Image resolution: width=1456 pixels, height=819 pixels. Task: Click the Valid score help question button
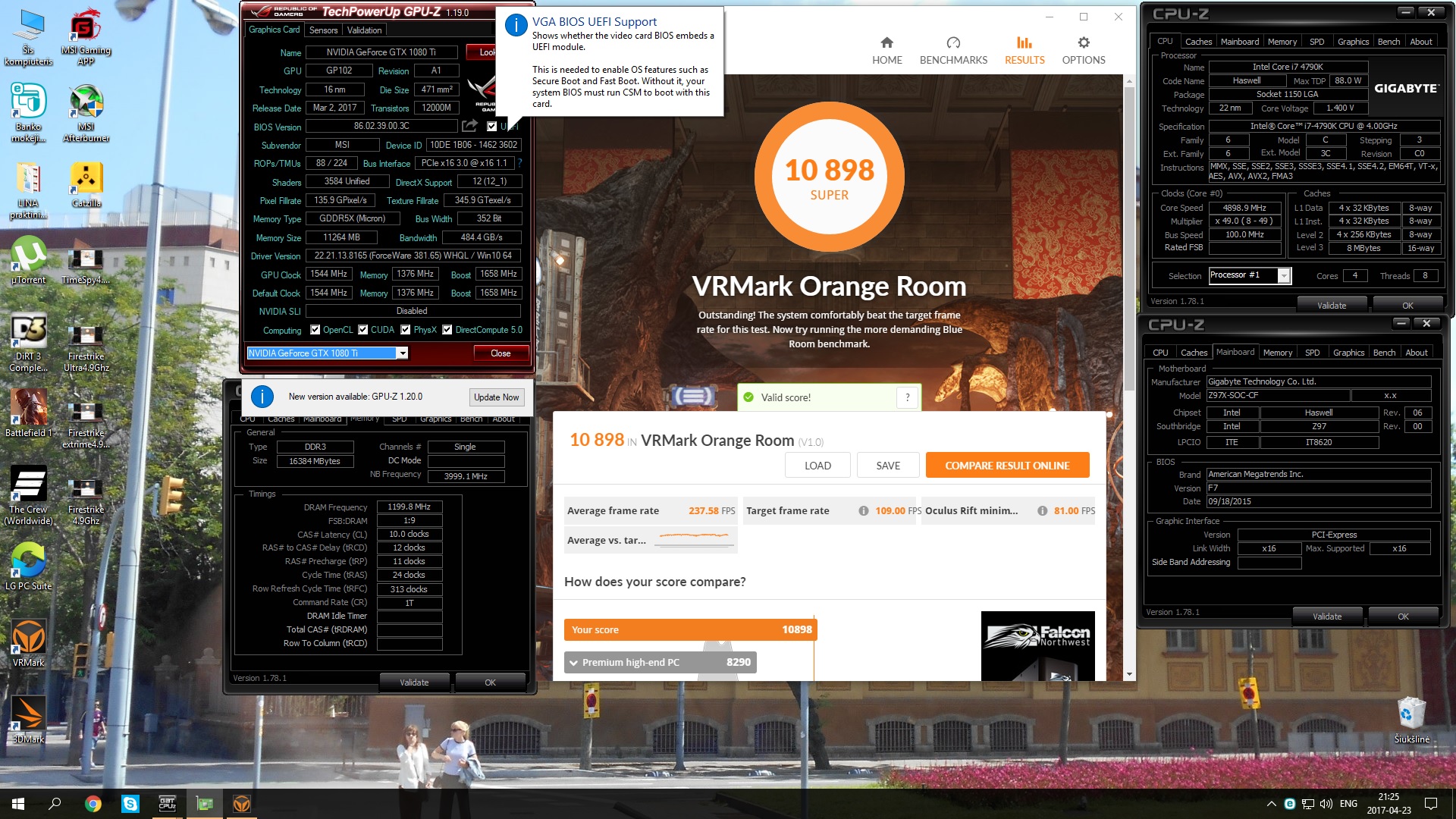(907, 397)
